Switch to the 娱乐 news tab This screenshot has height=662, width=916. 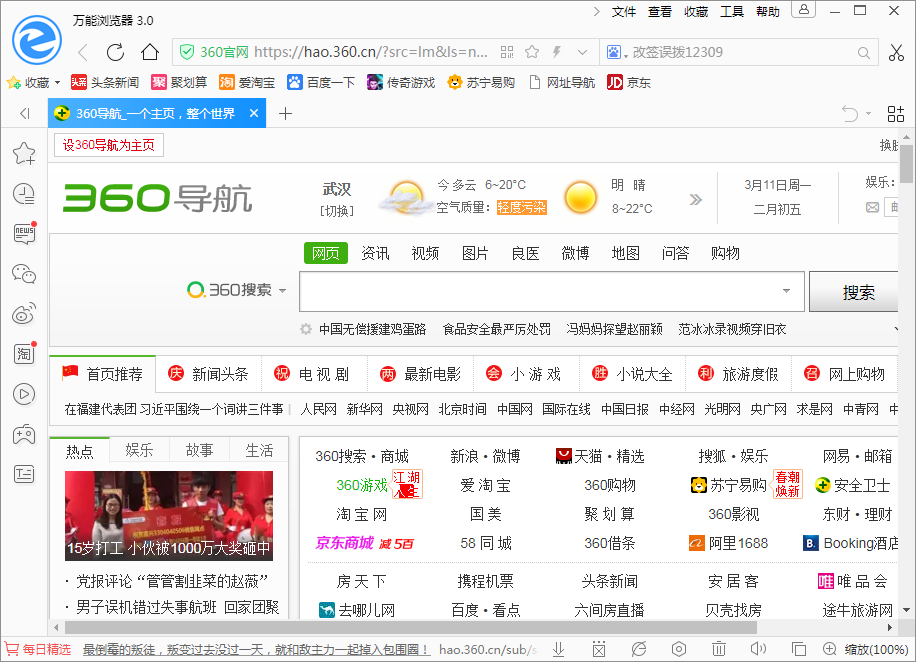coord(139,450)
